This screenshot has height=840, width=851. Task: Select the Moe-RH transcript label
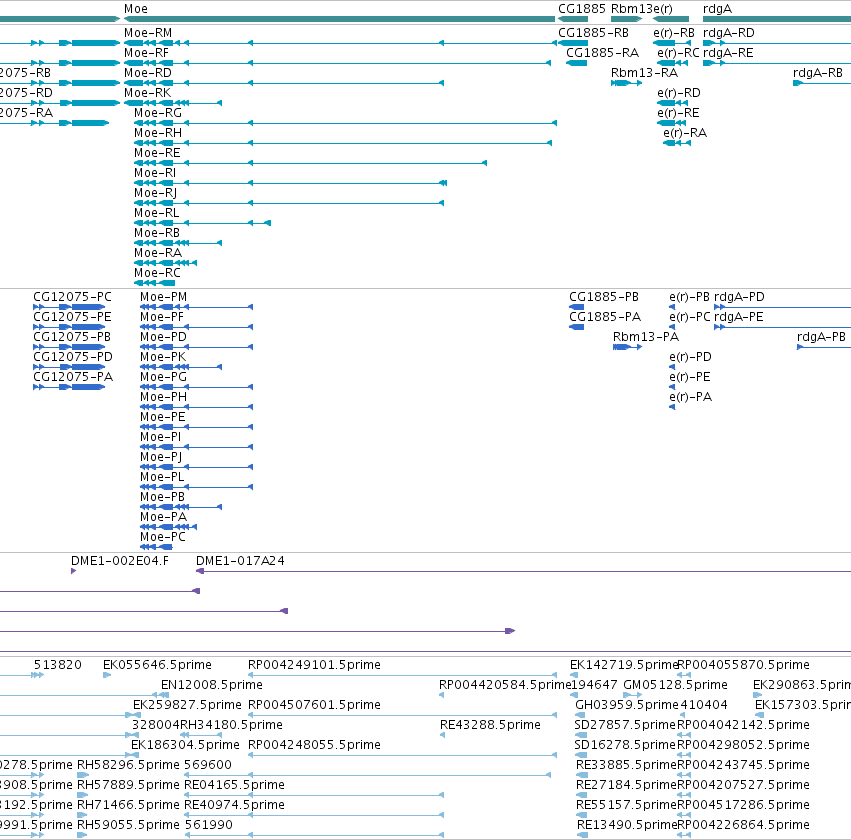point(158,133)
